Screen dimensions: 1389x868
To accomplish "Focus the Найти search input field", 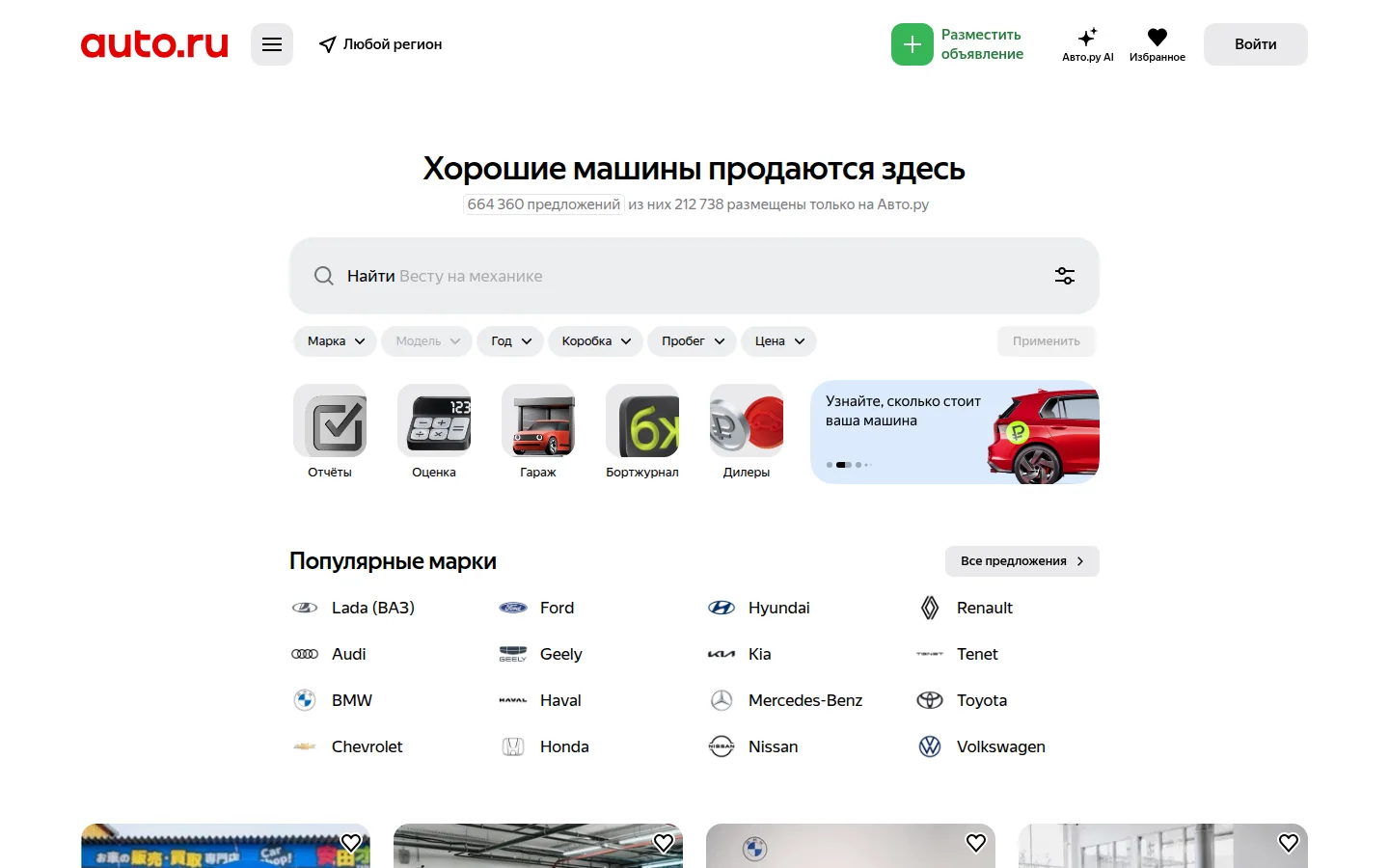I will tap(694, 276).
